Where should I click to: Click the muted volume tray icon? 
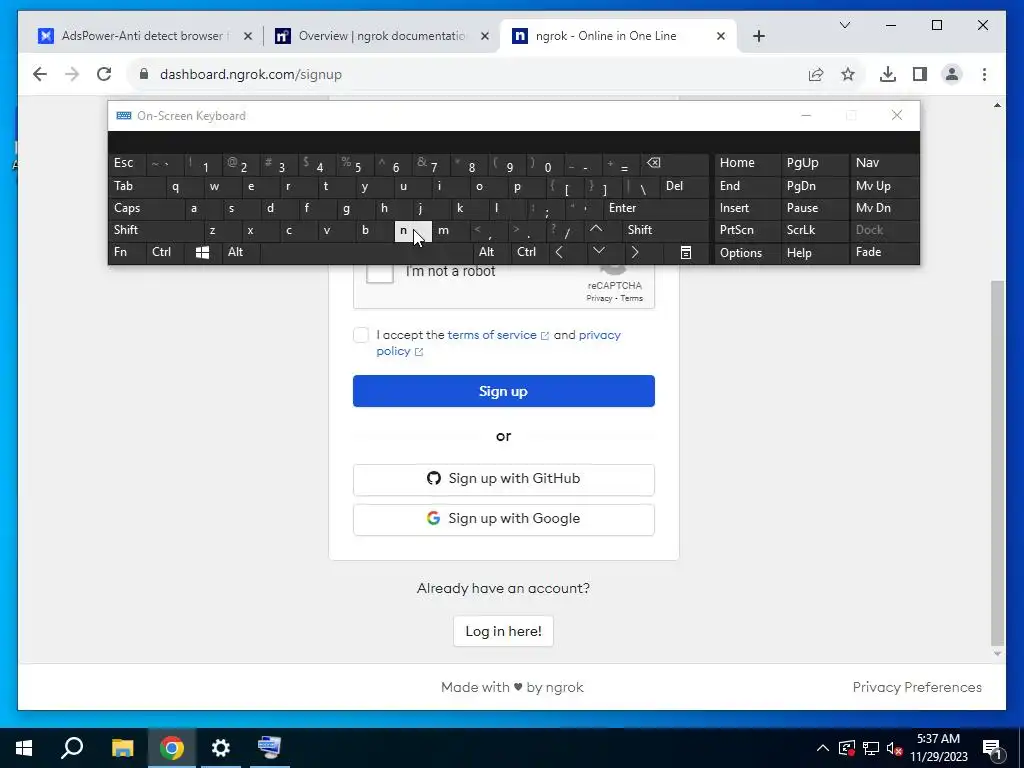click(x=895, y=748)
